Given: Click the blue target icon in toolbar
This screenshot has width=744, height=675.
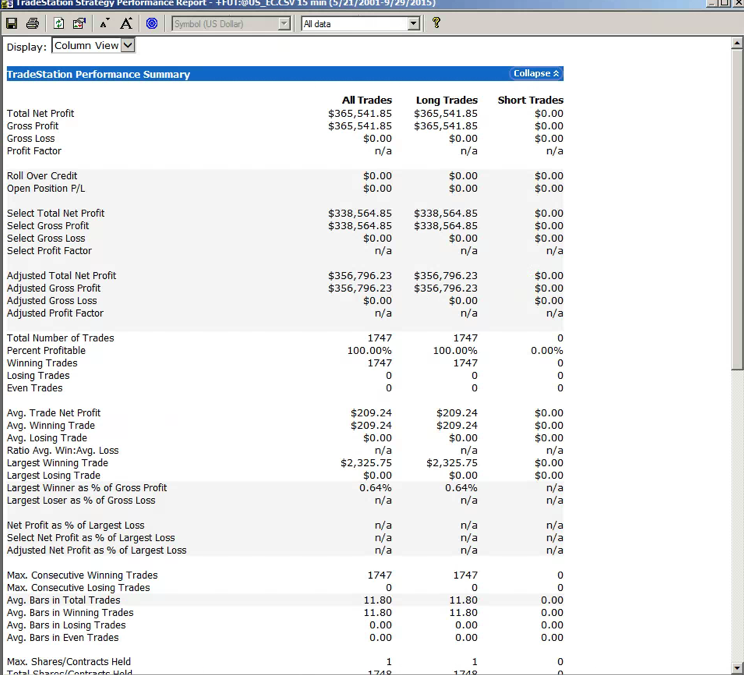Looking at the screenshot, I should click(152, 23).
